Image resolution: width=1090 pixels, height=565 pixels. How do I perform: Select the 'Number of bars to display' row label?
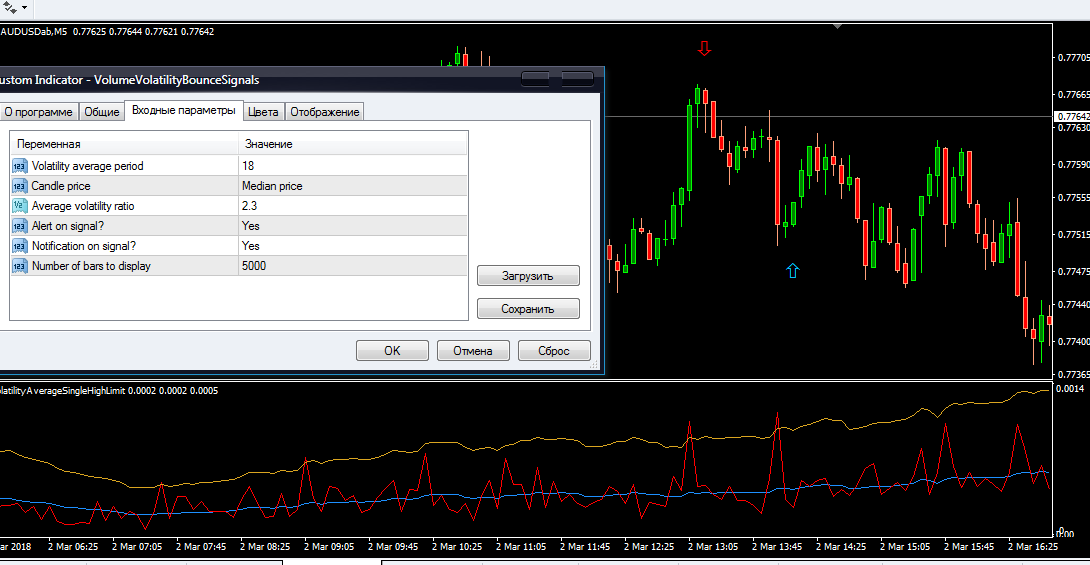point(91,266)
